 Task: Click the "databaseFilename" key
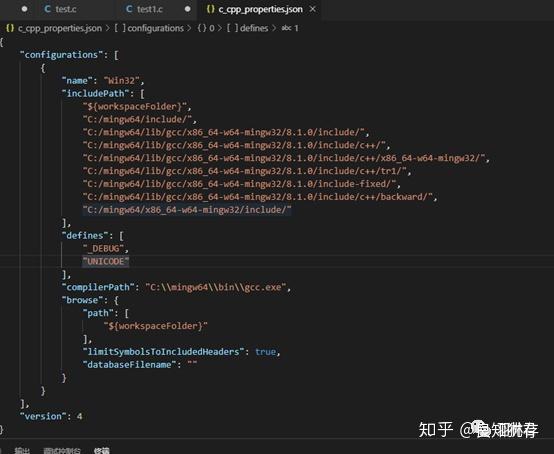(129, 365)
